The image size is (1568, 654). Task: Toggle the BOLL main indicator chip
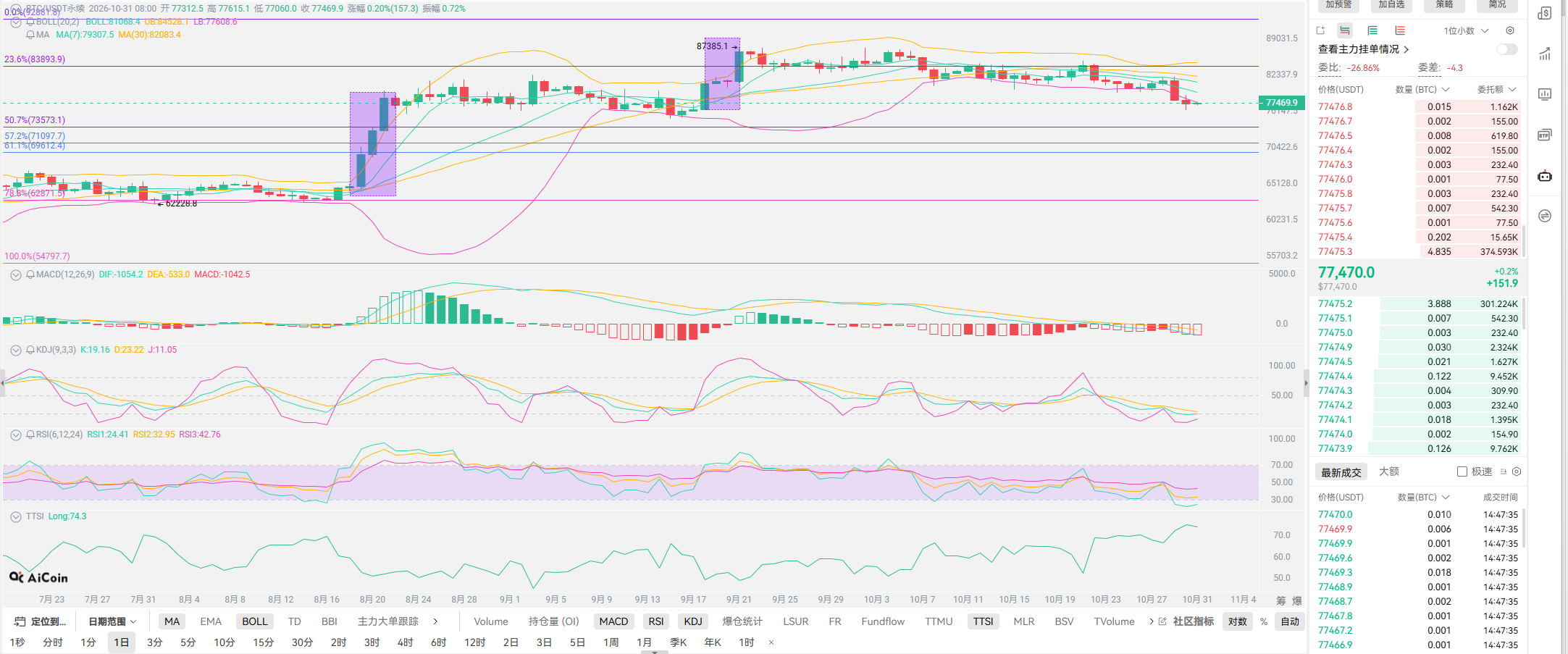(255, 621)
